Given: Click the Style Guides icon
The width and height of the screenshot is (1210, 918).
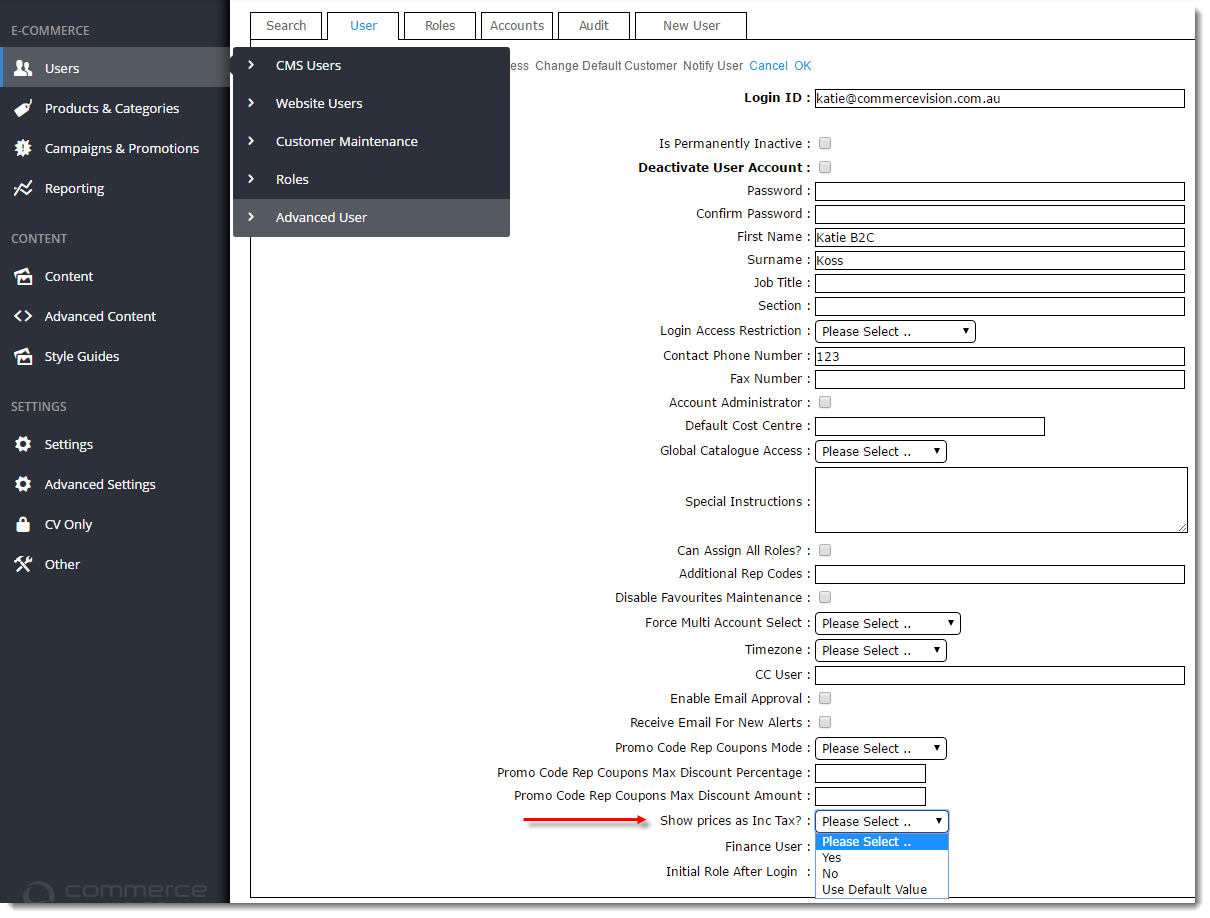Looking at the screenshot, I should 23,356.
